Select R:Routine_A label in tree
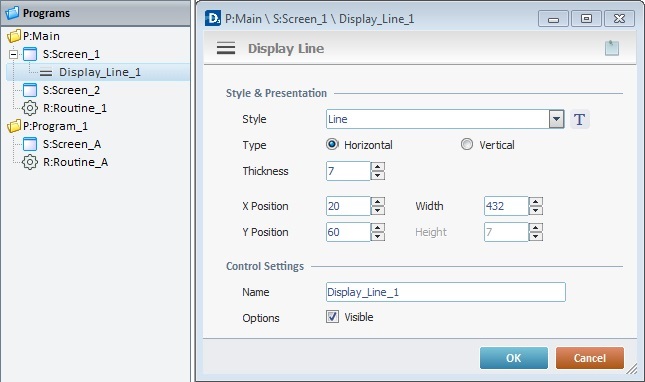This screenshot has width=645, height=382. click(x=75, y=162)
